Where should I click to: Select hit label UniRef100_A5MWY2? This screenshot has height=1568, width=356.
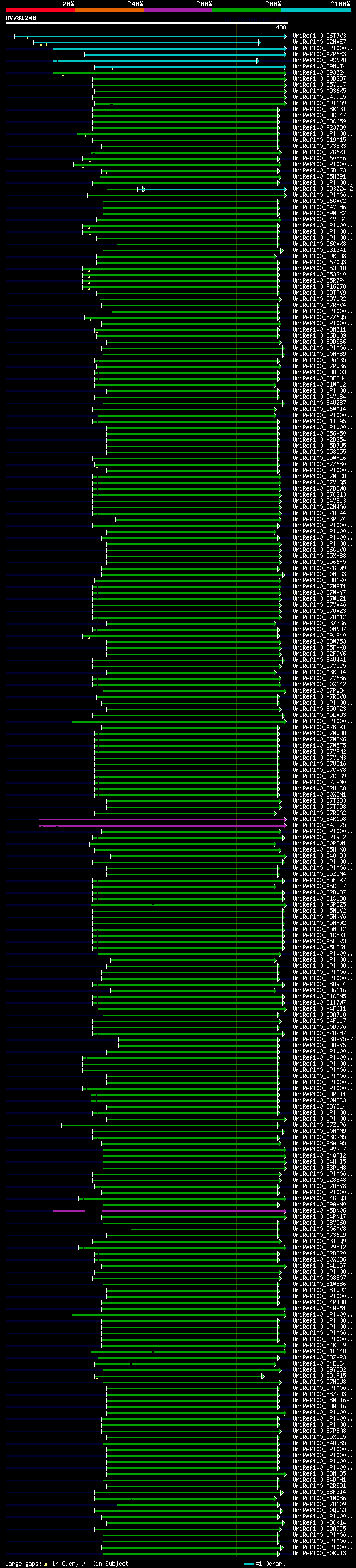coord(319,911)
